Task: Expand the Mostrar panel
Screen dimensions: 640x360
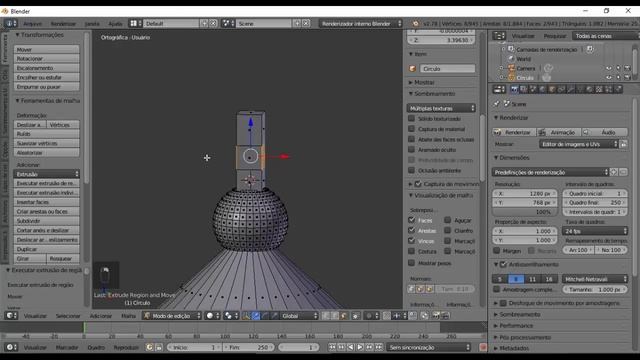Action: click(x=422, y=82)
